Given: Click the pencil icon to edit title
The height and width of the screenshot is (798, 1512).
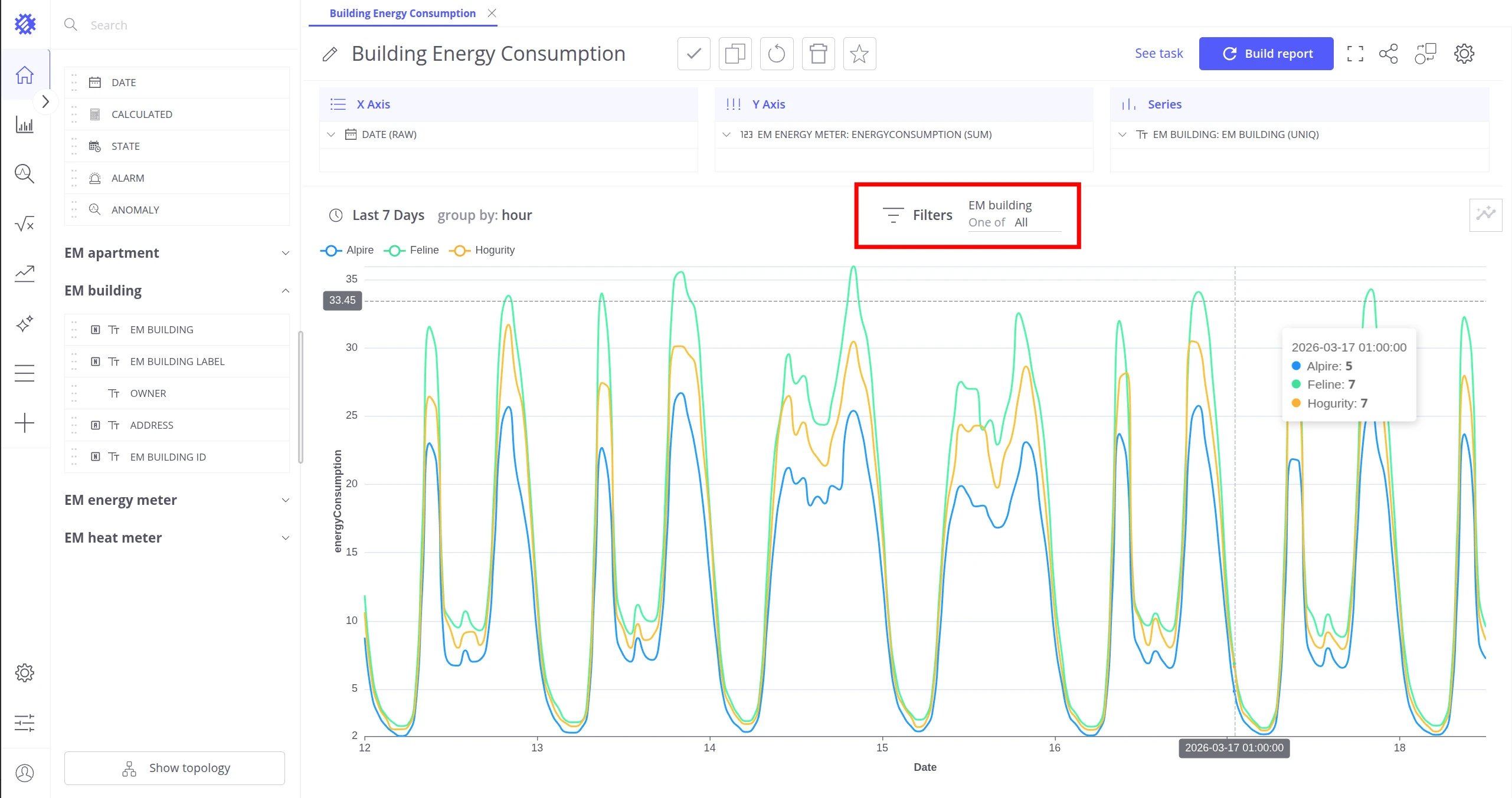Looking at the screenshot, I should [330, 54].
